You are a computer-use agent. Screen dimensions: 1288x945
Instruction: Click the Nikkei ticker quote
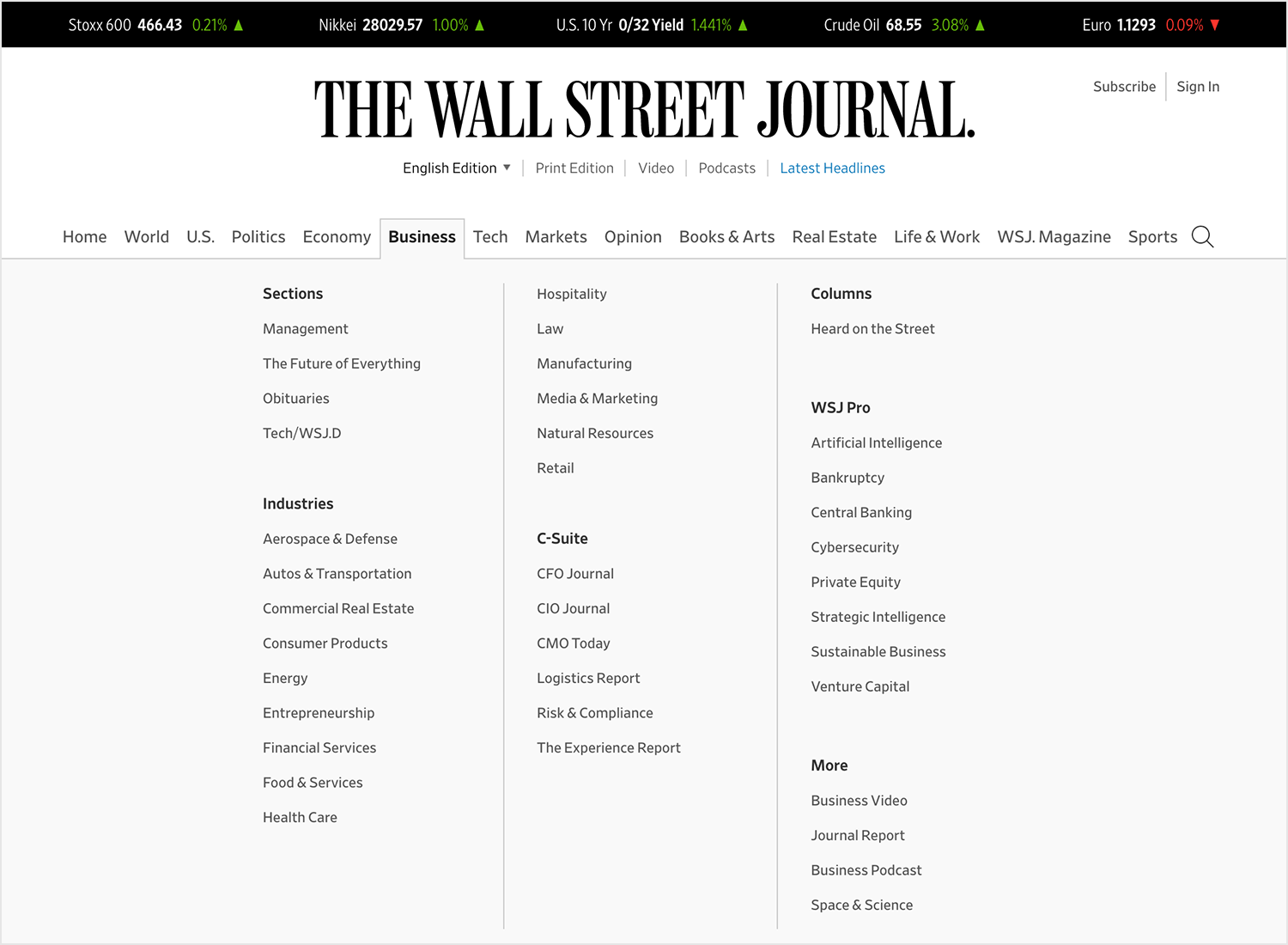click(x=402, y=25)
